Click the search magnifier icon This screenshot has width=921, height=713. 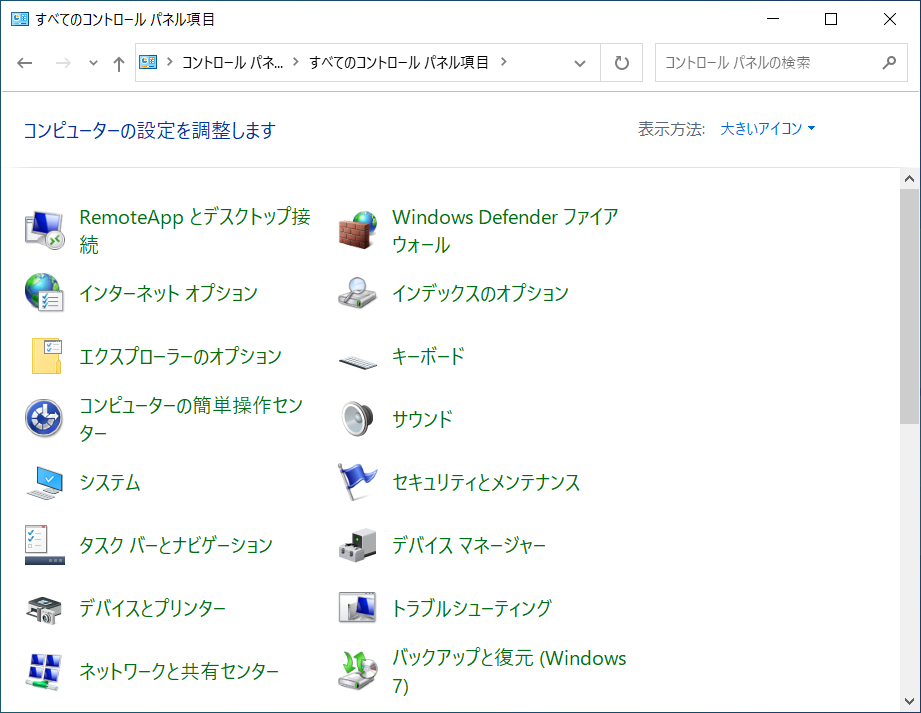[889, 62]
